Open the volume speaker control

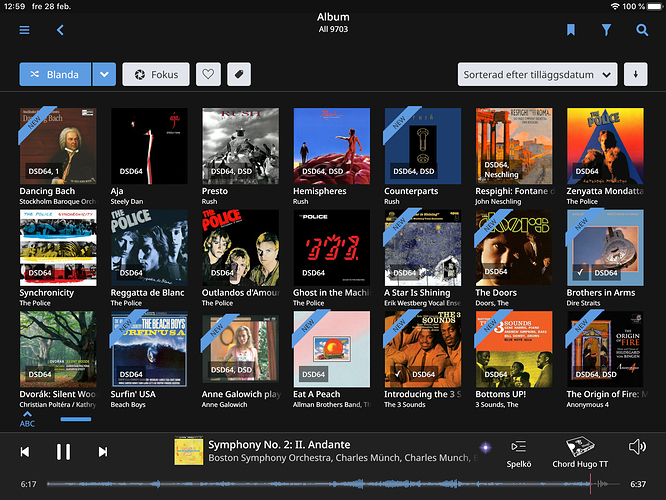click(x=637, y=447)
